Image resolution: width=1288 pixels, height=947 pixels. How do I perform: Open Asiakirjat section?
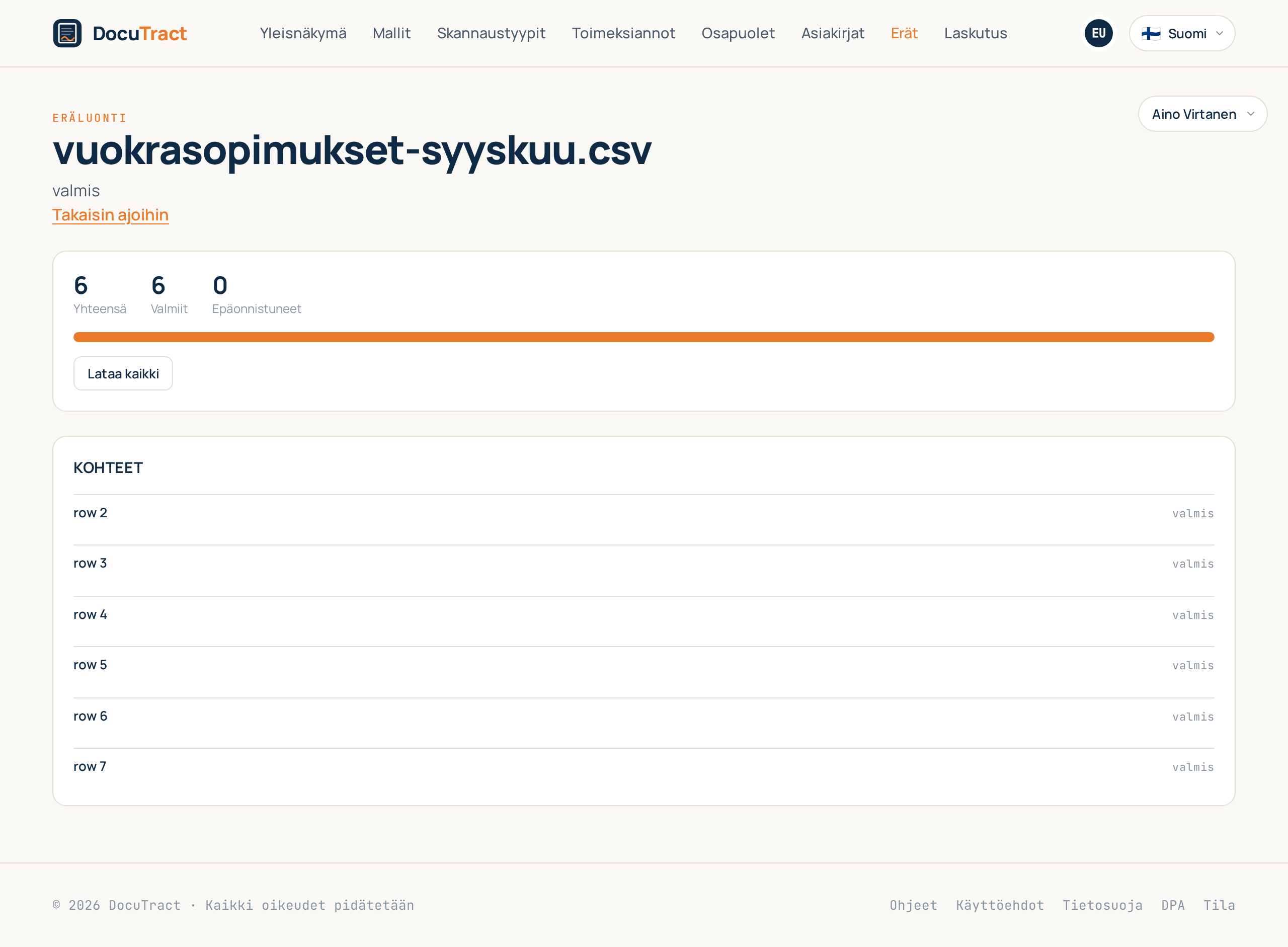[832, 33]
